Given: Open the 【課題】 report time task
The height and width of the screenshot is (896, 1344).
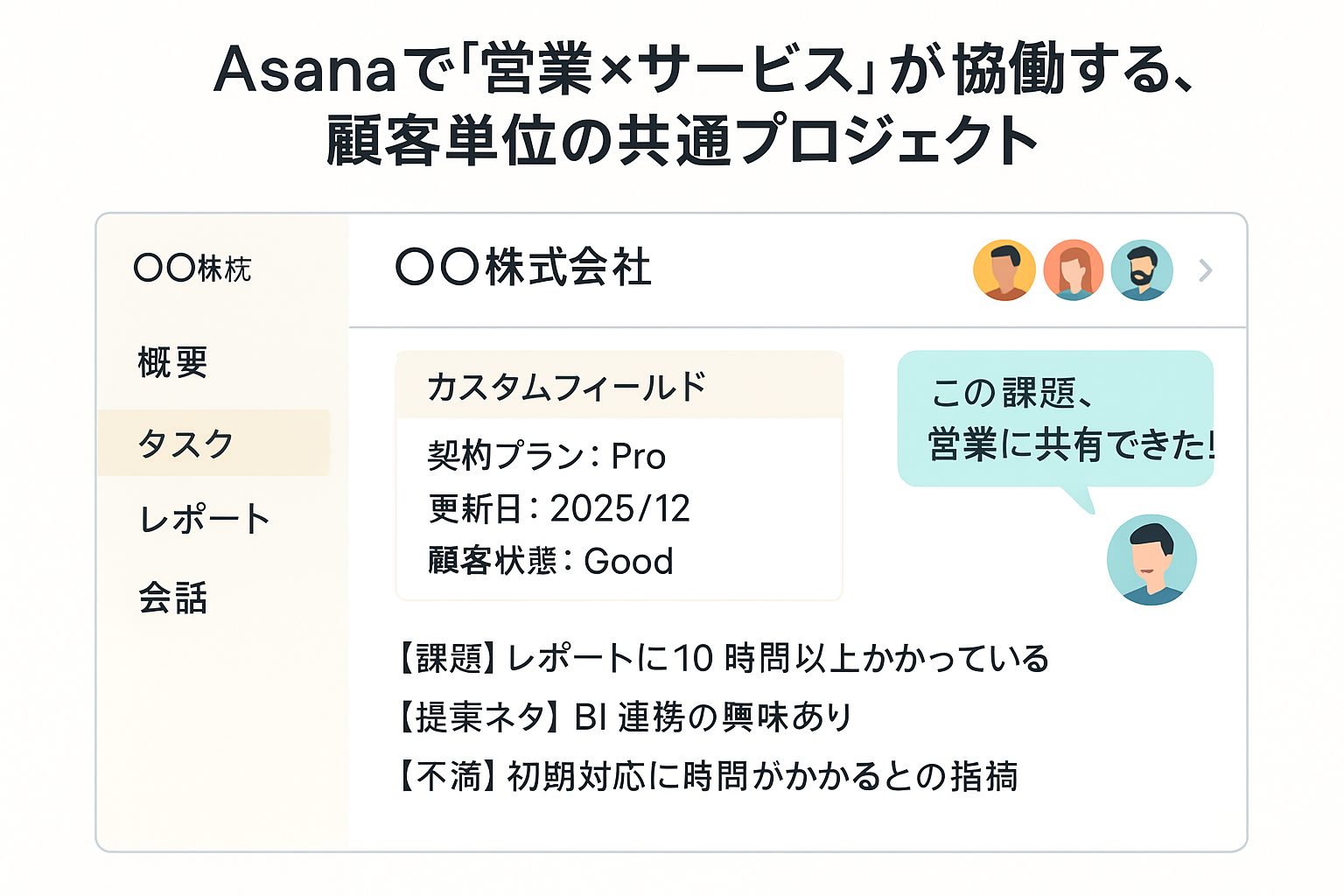Looking at the screenshot, I should tap(722, 659).
